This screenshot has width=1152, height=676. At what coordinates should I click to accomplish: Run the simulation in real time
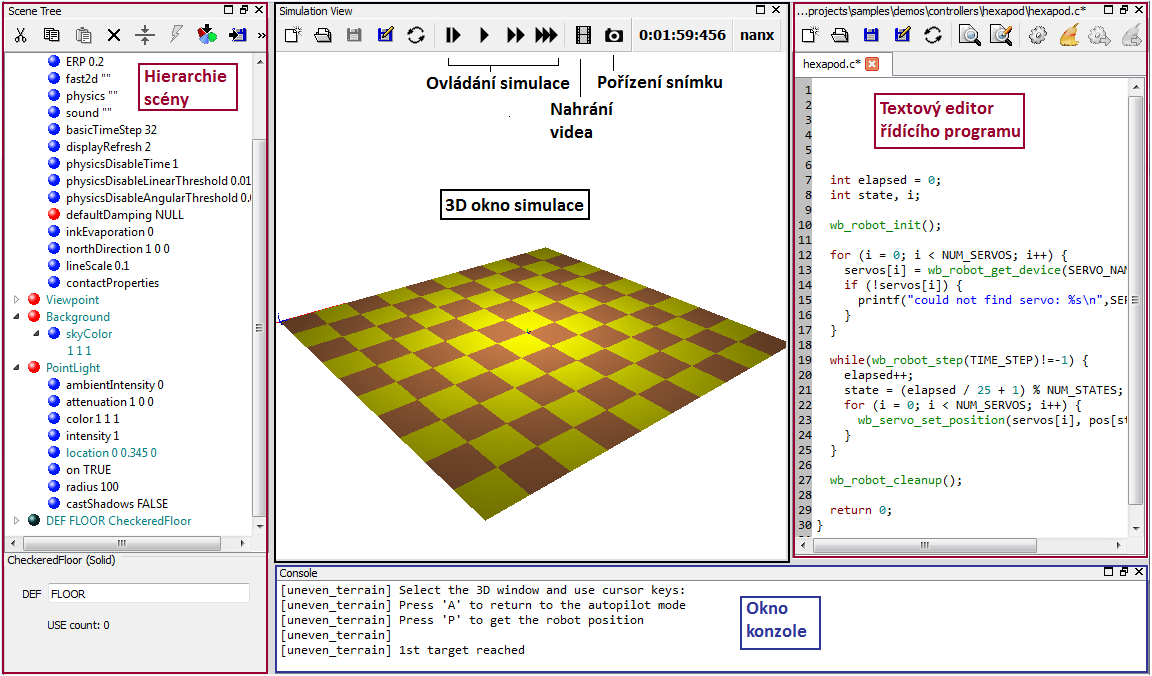[x=484, y=35]
